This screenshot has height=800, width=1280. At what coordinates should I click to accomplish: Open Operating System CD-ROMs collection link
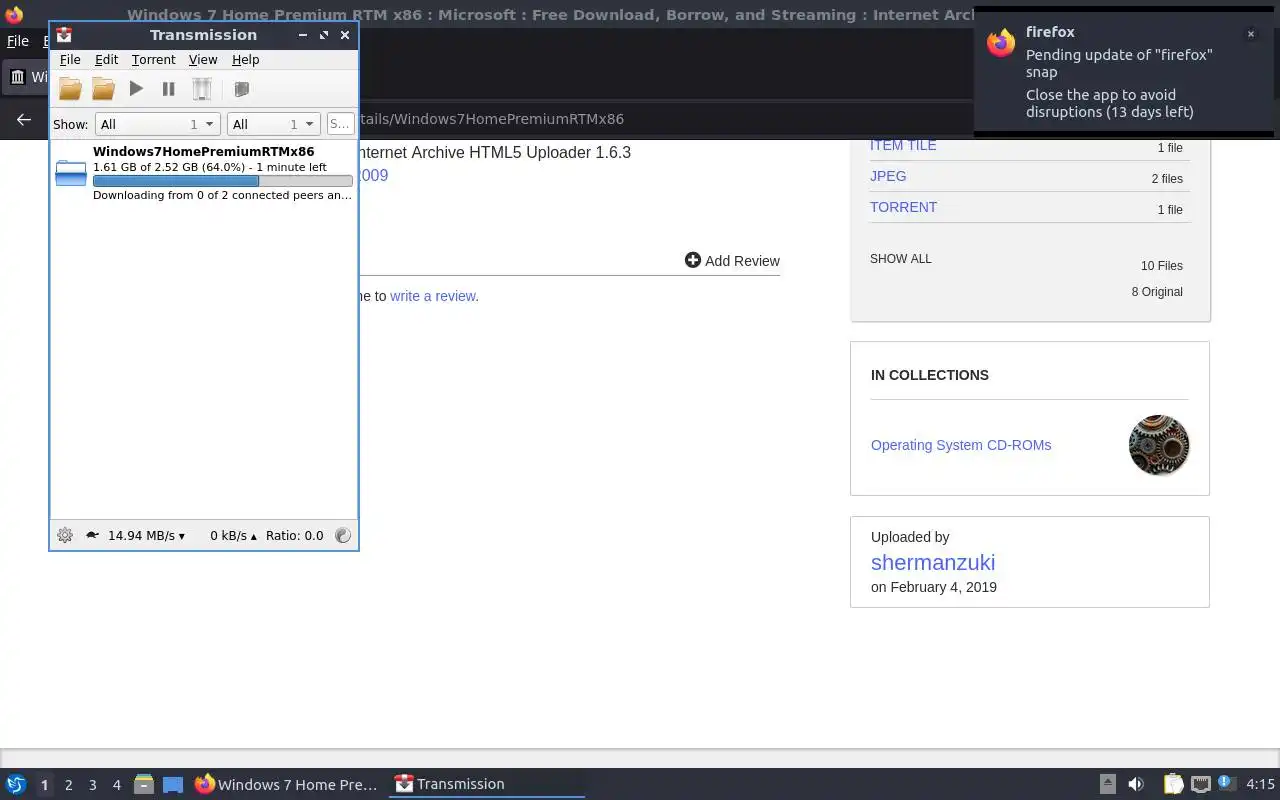(x=961, y=445)
